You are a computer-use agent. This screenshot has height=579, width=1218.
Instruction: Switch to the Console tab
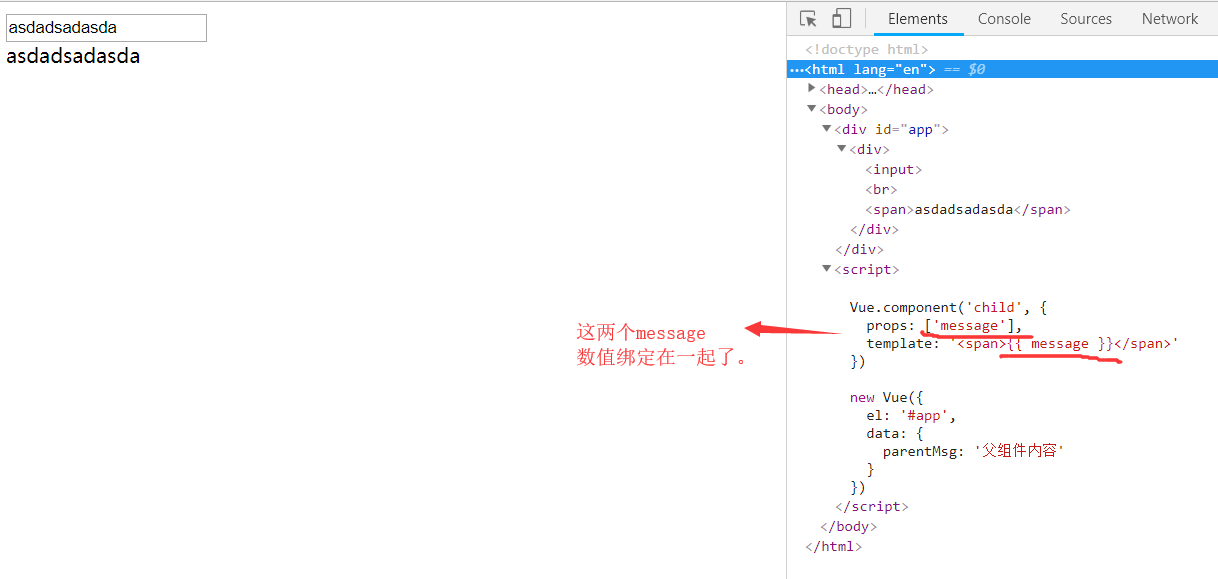(x=1004, y=19)
